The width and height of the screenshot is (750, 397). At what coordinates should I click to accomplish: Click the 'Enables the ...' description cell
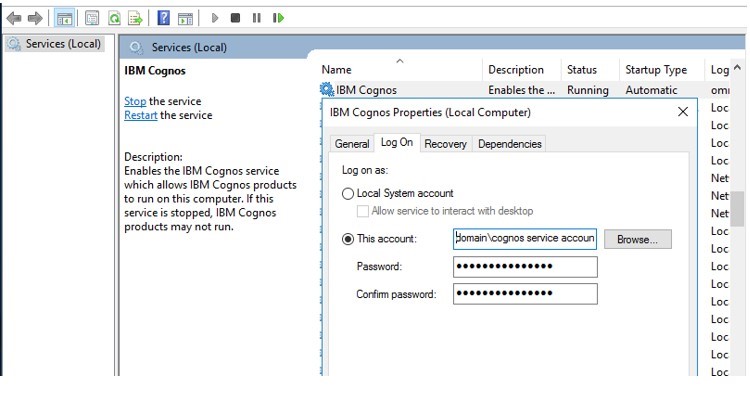pos(521,90)
